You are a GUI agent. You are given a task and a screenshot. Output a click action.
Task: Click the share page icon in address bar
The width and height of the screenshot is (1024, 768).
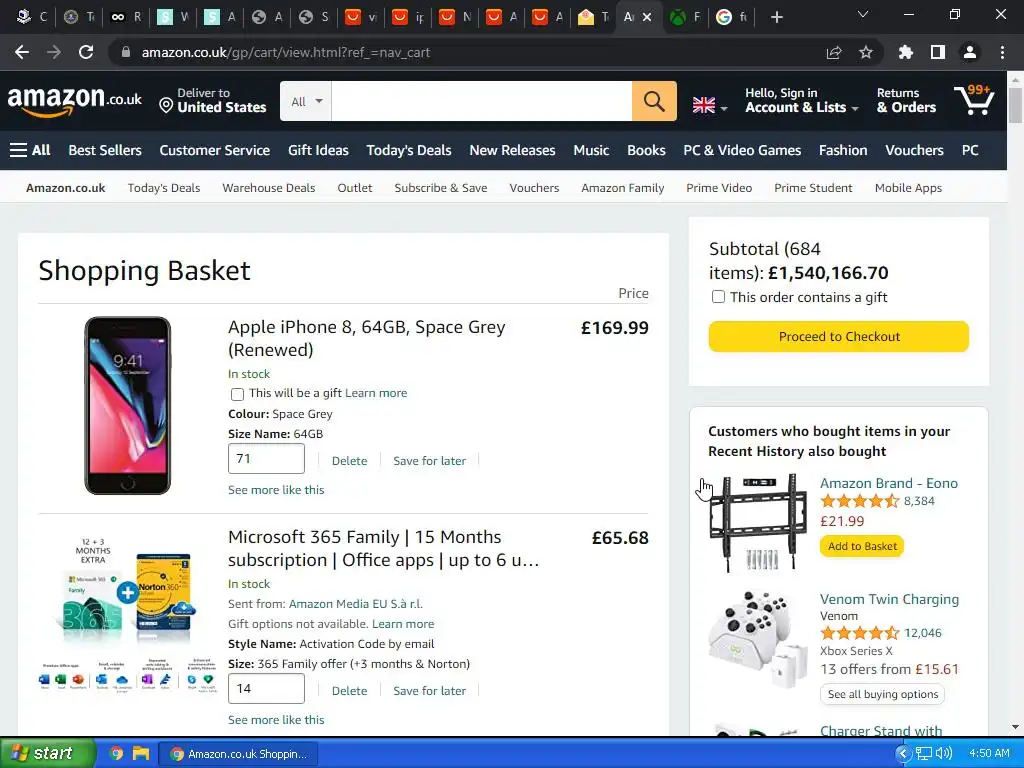coord(834,52)
